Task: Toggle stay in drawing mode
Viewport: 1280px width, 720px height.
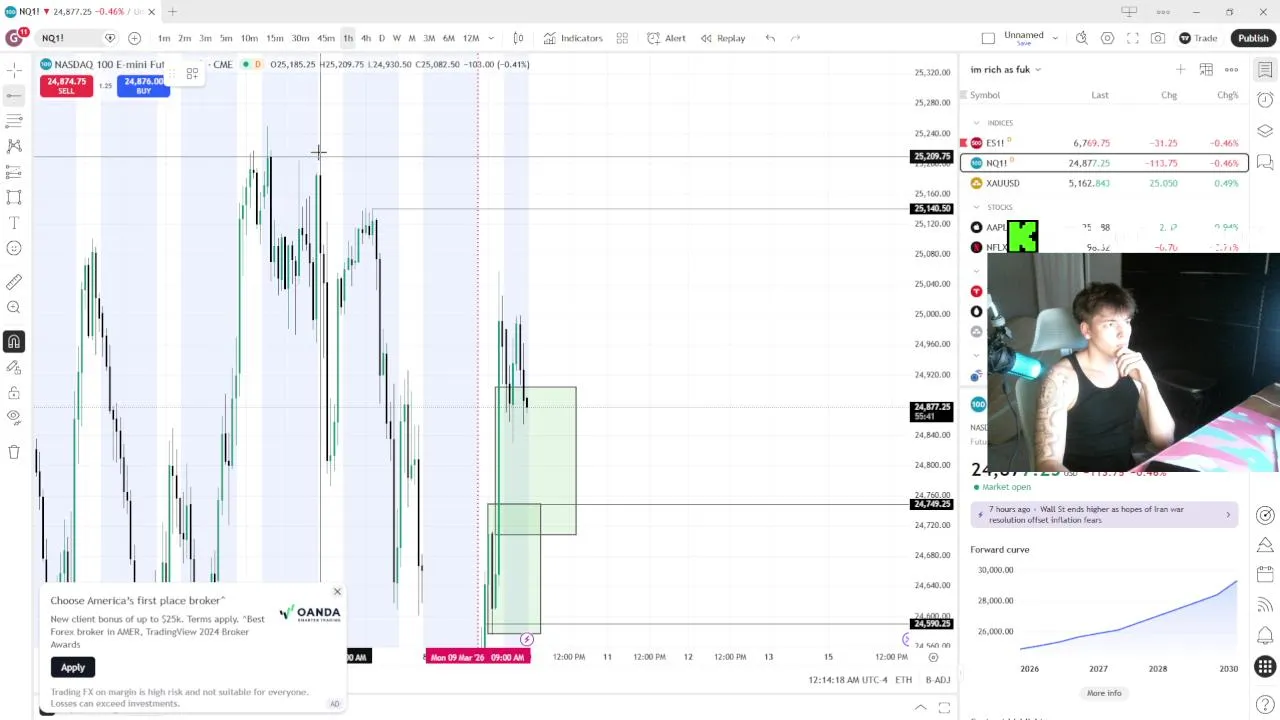Action: (x=14, y=367)
